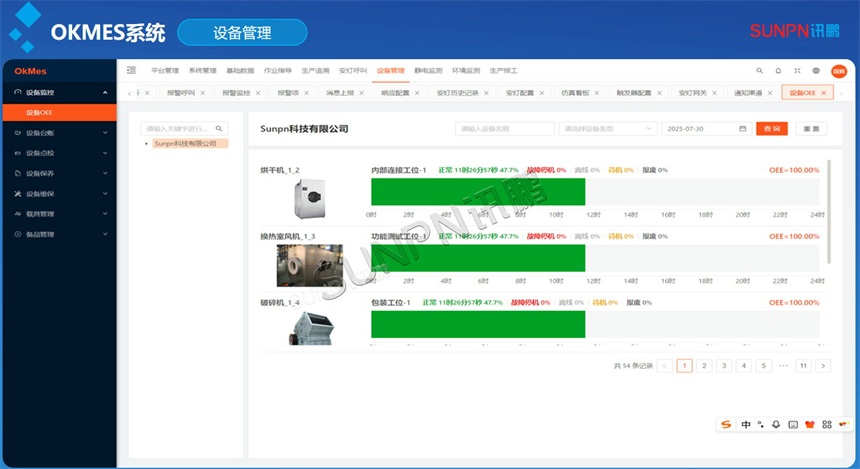Image resolution: width=860 pixels, height=469 pixels.
Task: Click the orange 查询 query button
Action: point(772,128)
